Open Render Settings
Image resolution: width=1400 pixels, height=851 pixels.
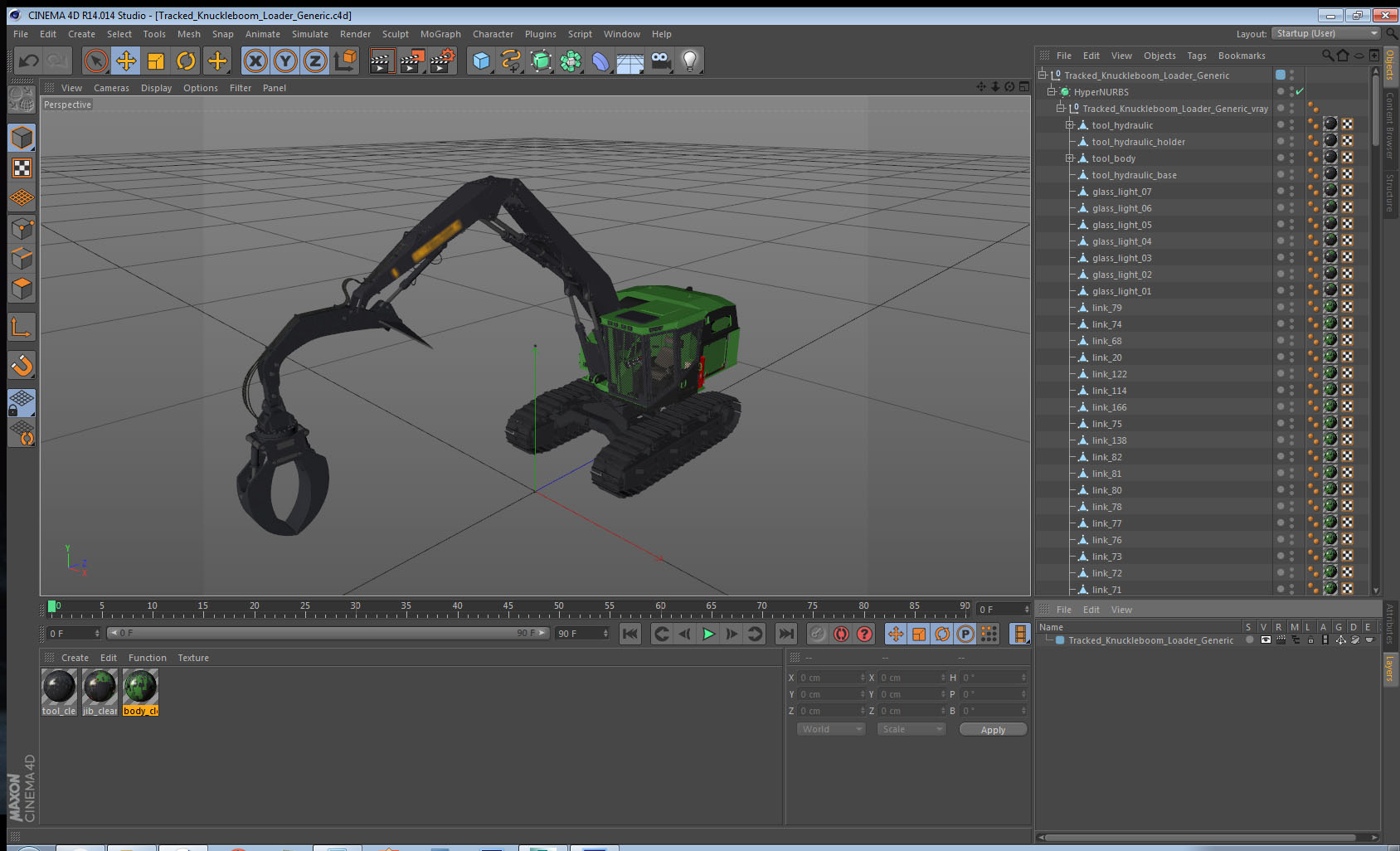tap(443, 61)
